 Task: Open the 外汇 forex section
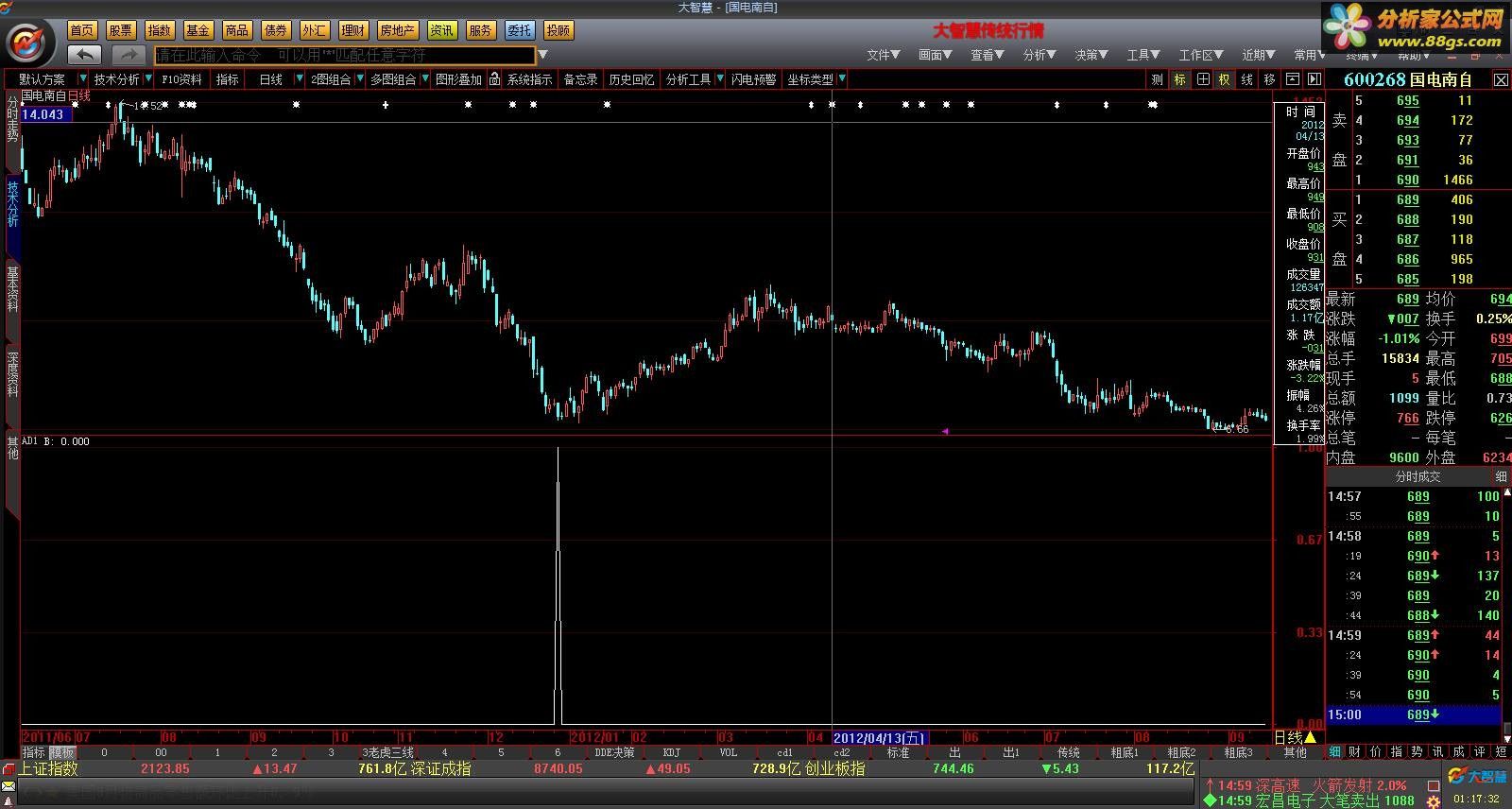click(x=315, y=30)
